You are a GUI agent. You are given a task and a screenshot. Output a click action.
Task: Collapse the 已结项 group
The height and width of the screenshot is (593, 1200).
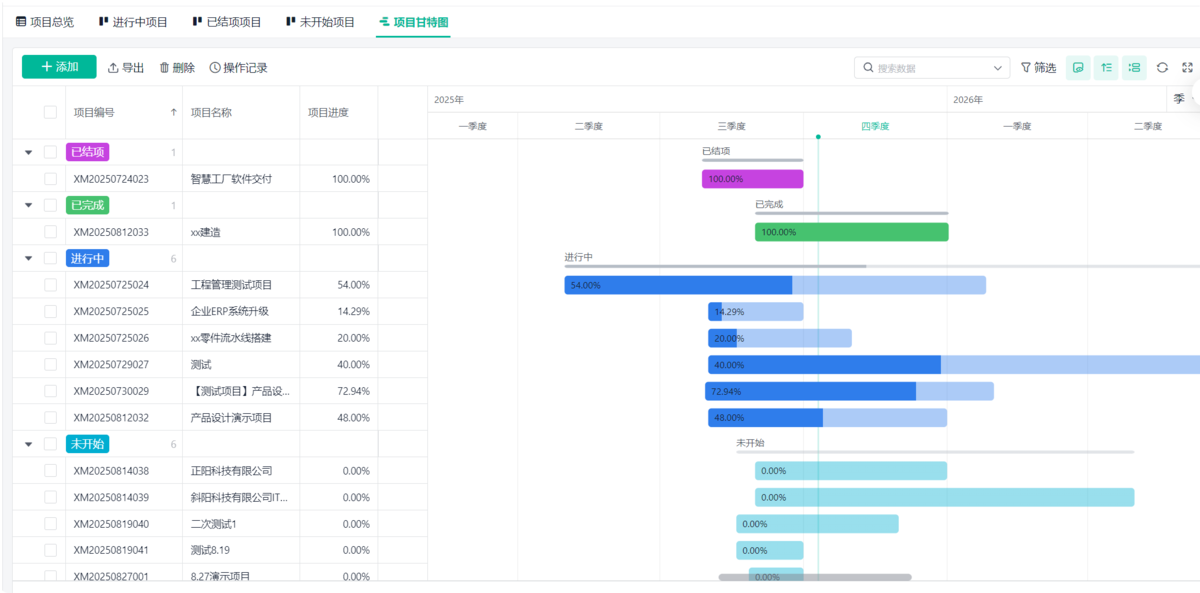click(28, 153)
